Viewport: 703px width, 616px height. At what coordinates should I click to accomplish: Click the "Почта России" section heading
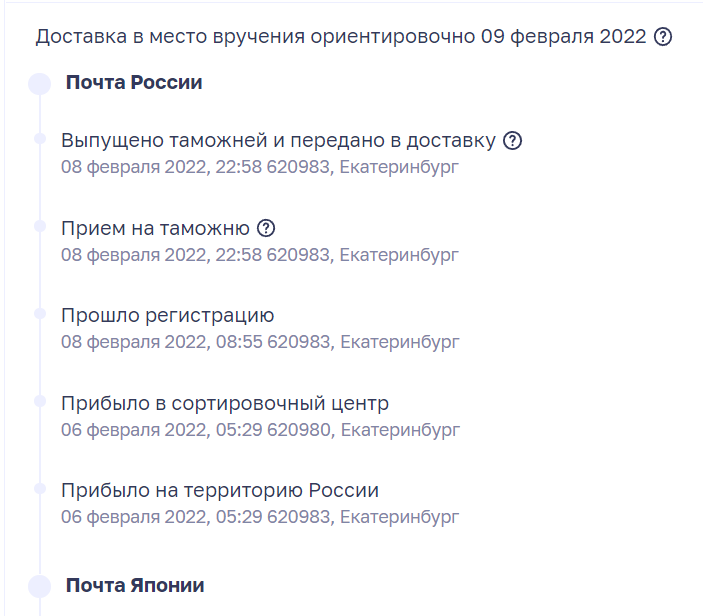134,83
